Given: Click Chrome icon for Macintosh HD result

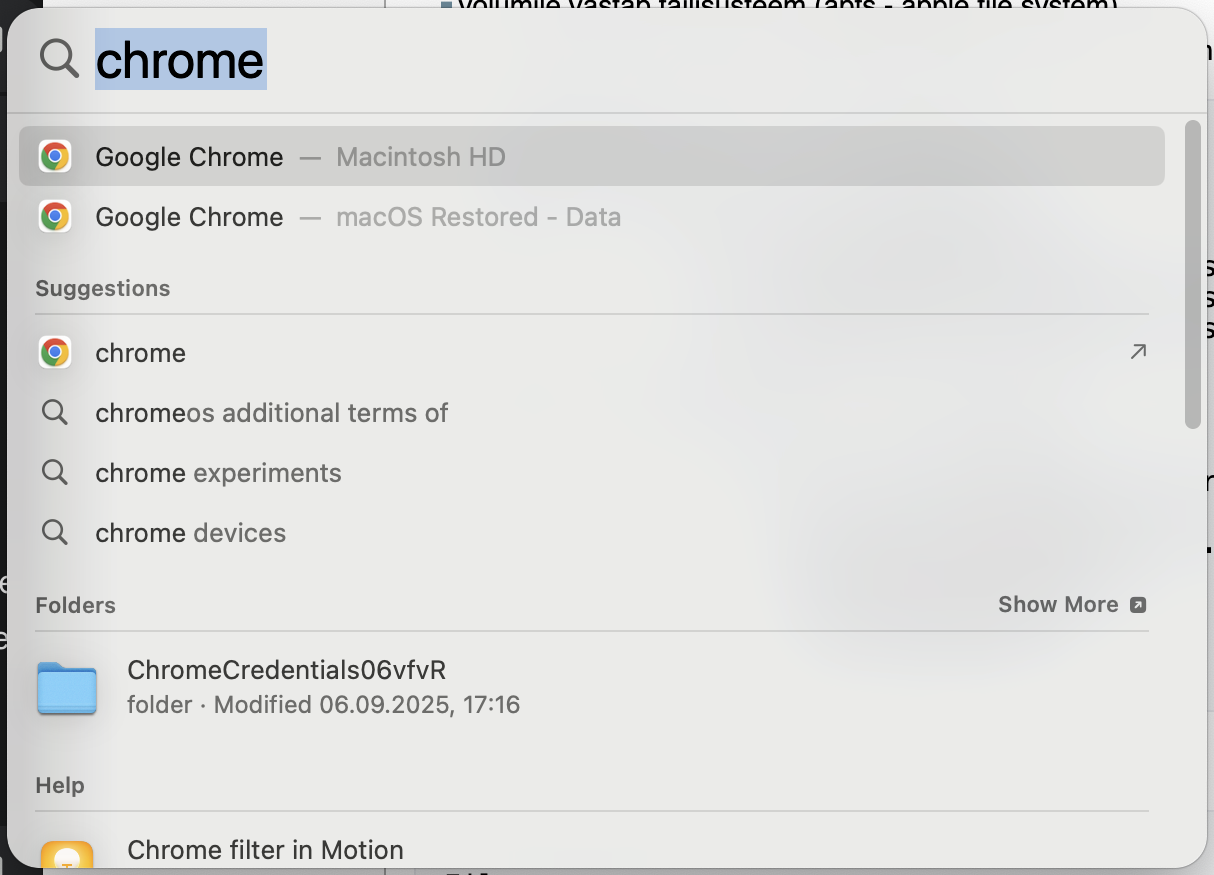Looking at the screenshot, I should [x=55, y=157].
